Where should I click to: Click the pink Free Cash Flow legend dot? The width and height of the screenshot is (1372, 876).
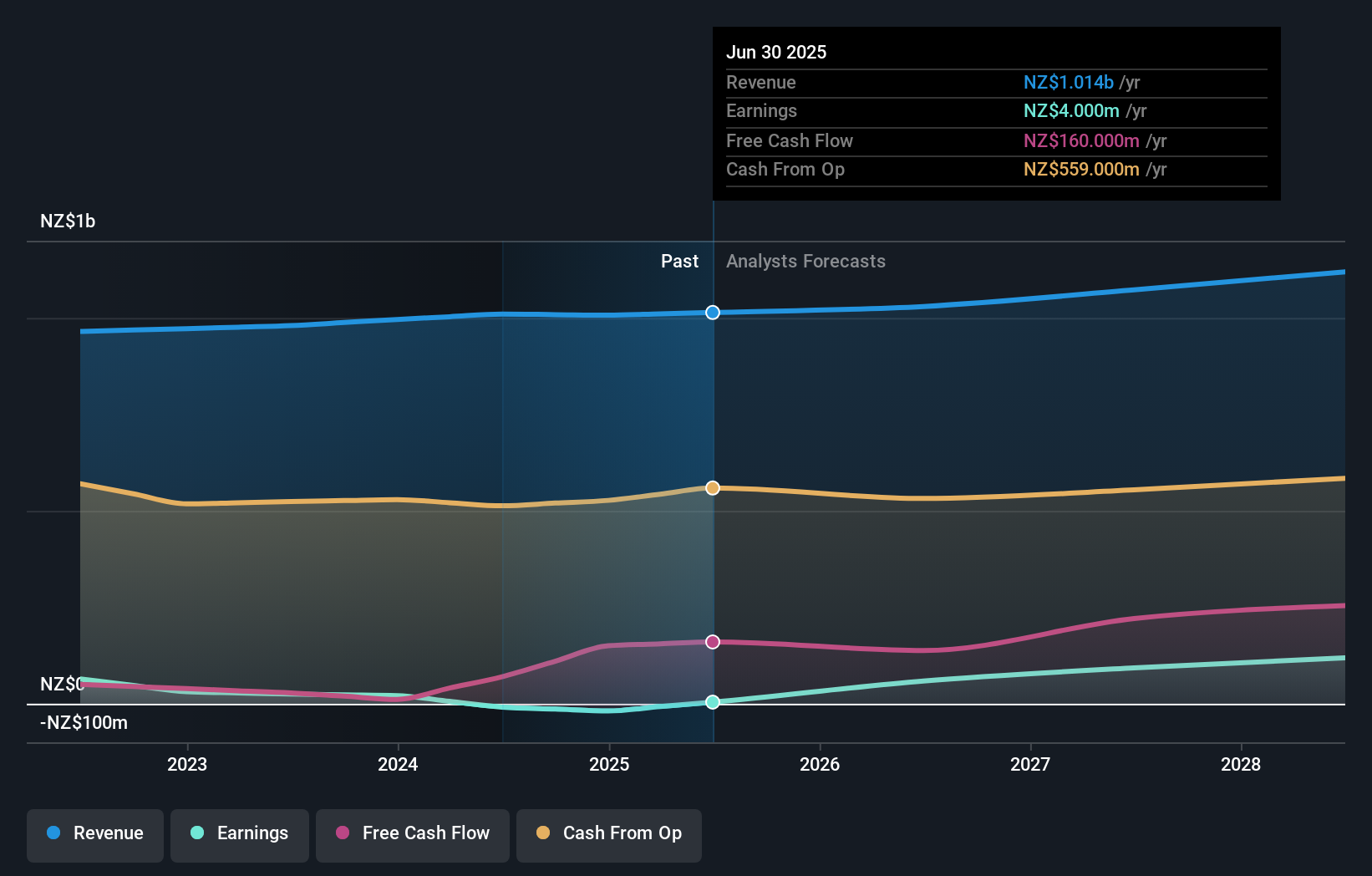pos(340,834)
